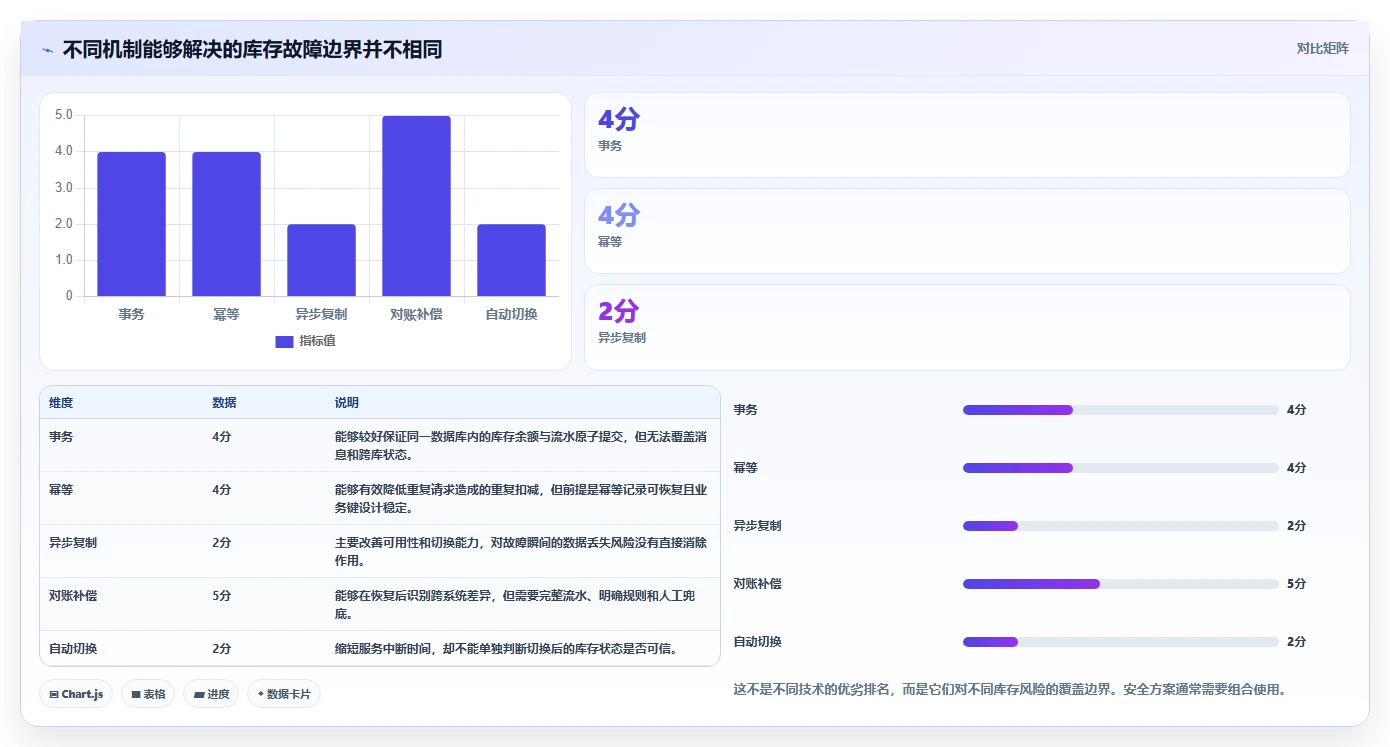The image size is (1390, 747).
Task: Select the 异步复制 cell in the table
Action: pyautogui.click(x=73, y=543)
